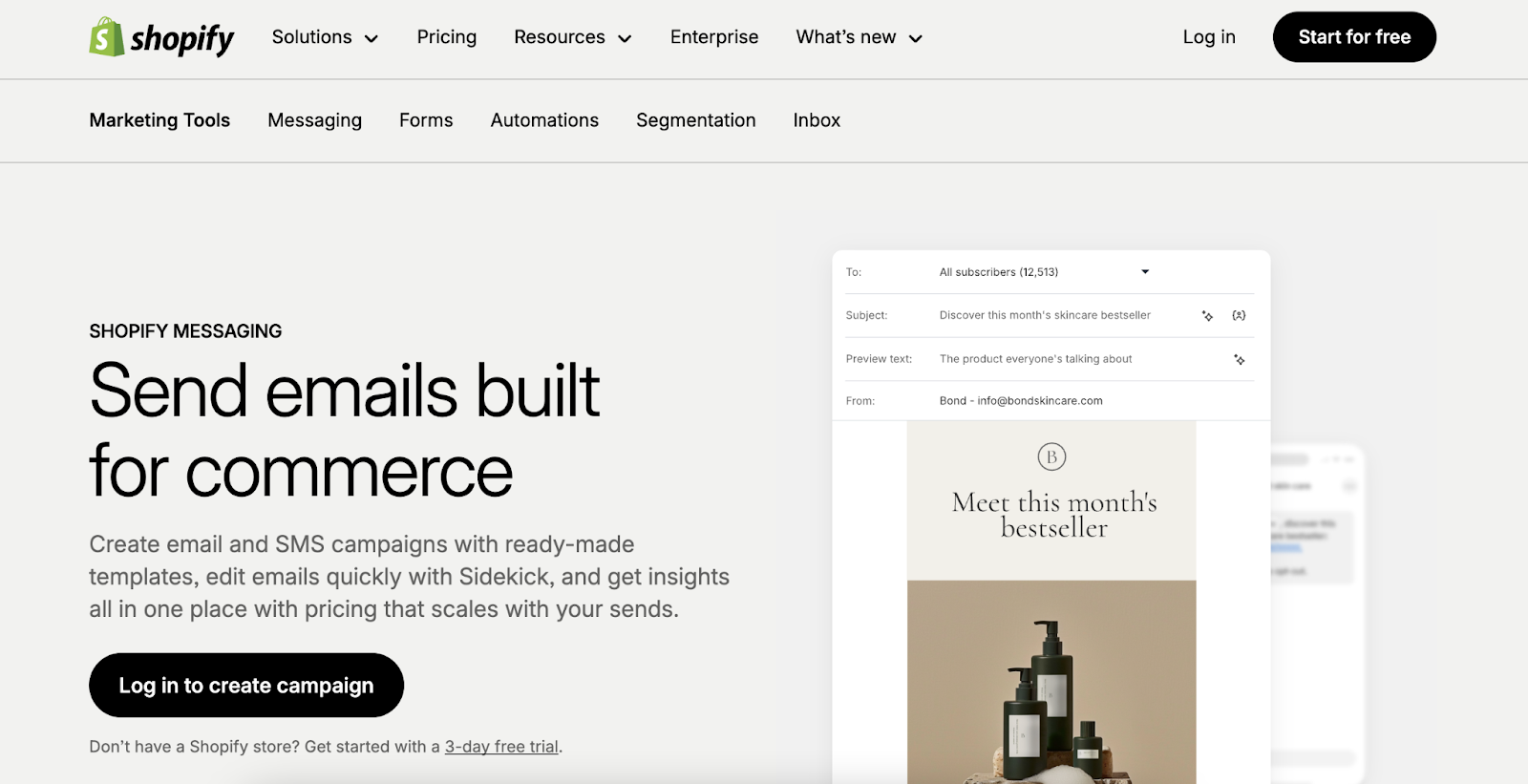The height and width of the screenshot is (784, 1528).
Task: Go to the Automations tab
Action: [x=544, y=120]
